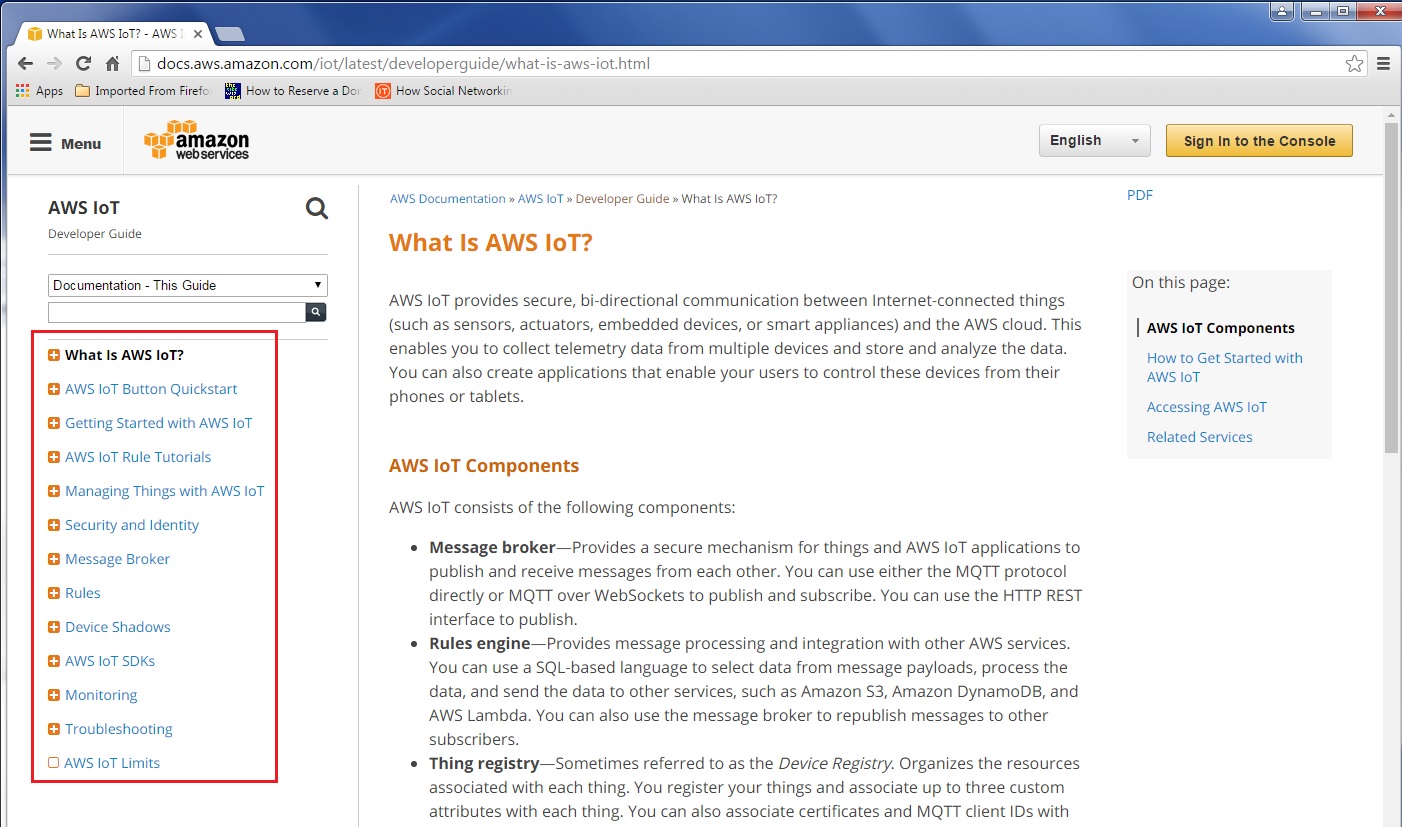Expand the Device Shadows node
This screenshot has width=1402, height=827.
pos(54,627)
